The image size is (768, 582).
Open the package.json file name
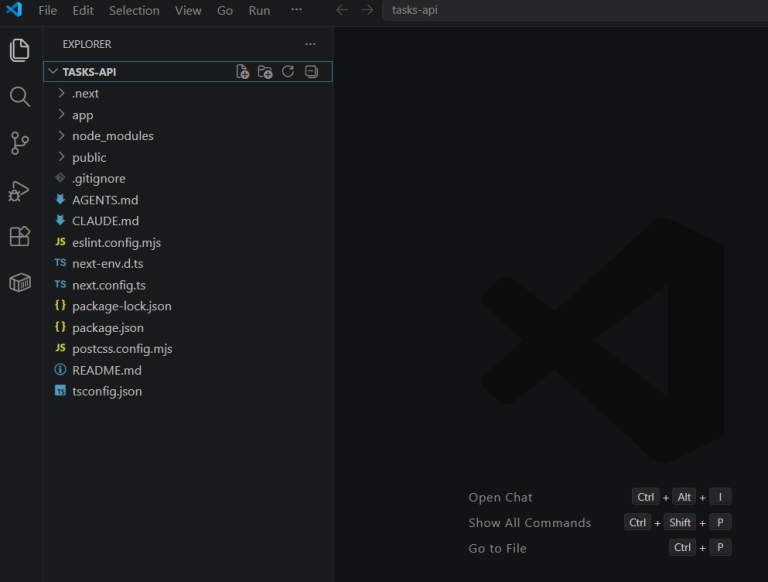(108, 328)
